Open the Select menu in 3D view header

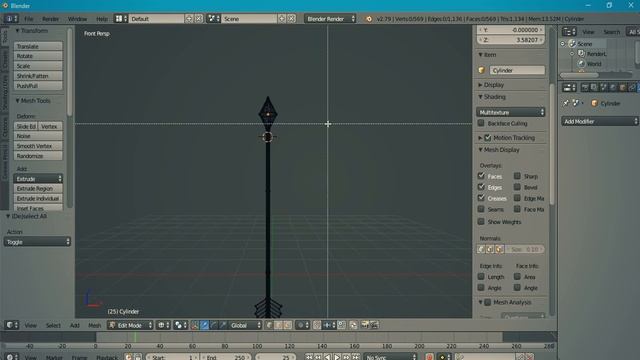[53, 325]
